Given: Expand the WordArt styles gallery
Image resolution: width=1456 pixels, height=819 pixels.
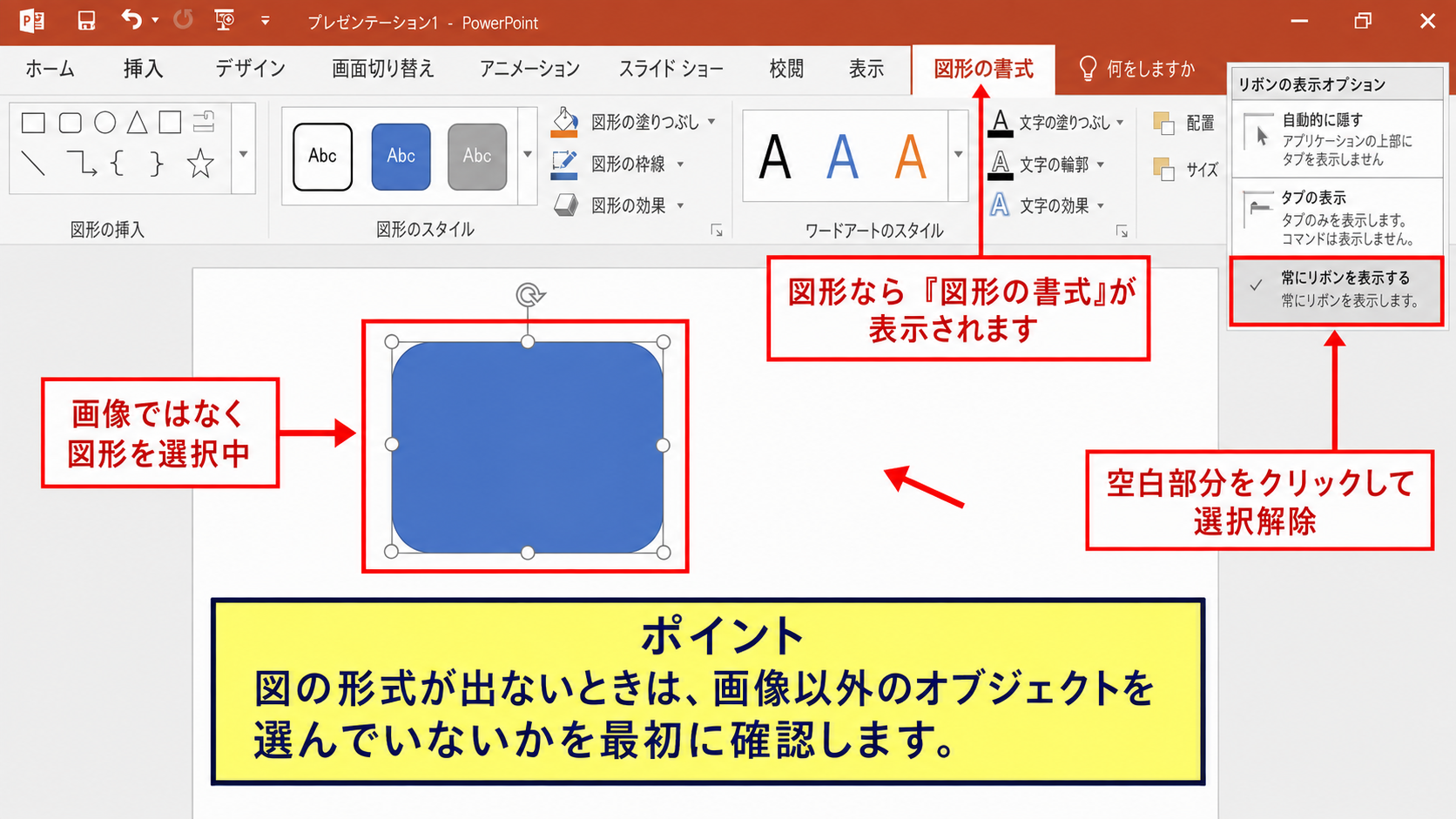Looking at the screenshot, I should (958, 155).
